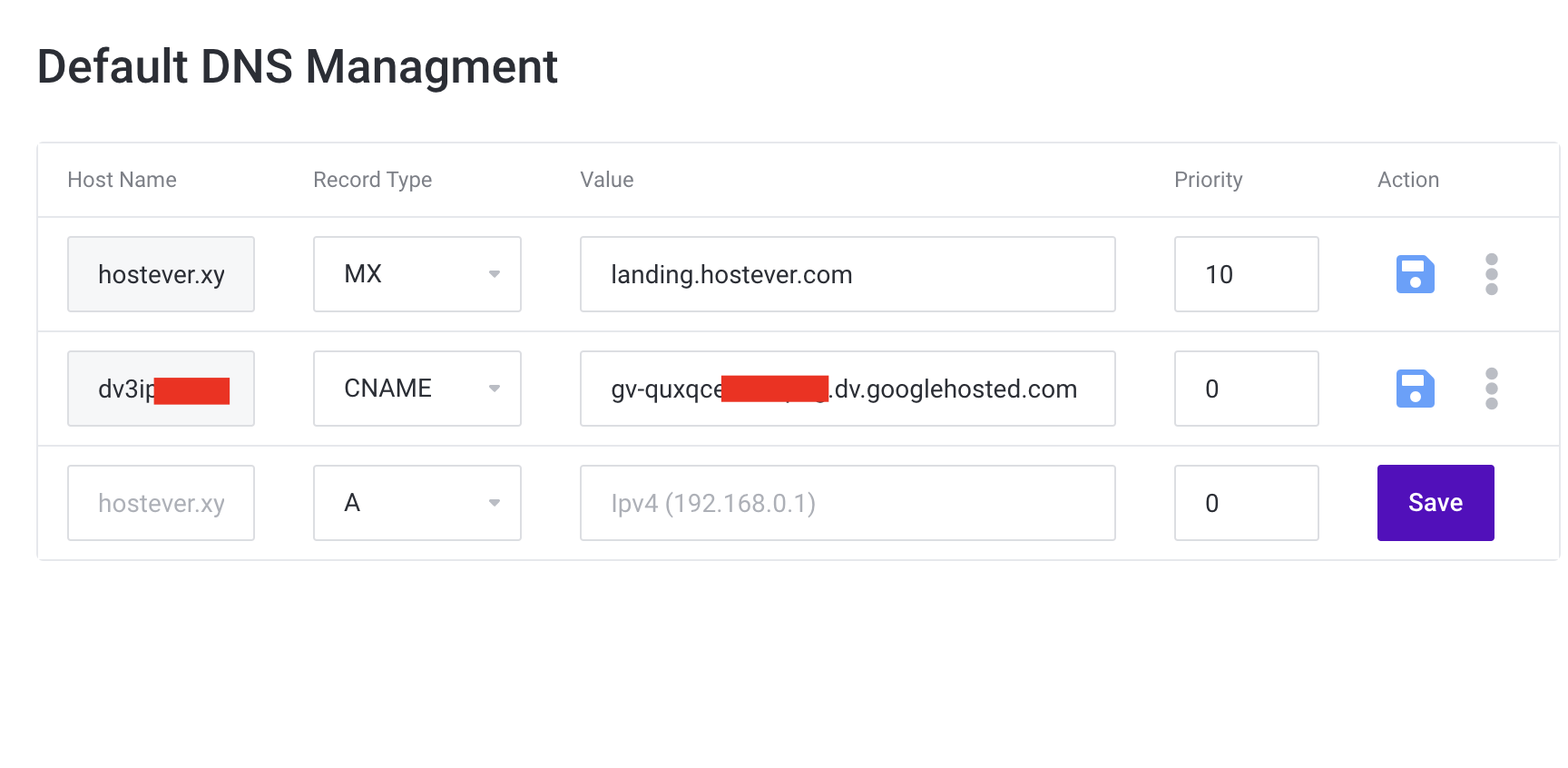
Task: Save the CNAME record using disk icon
Action: 1415,389
